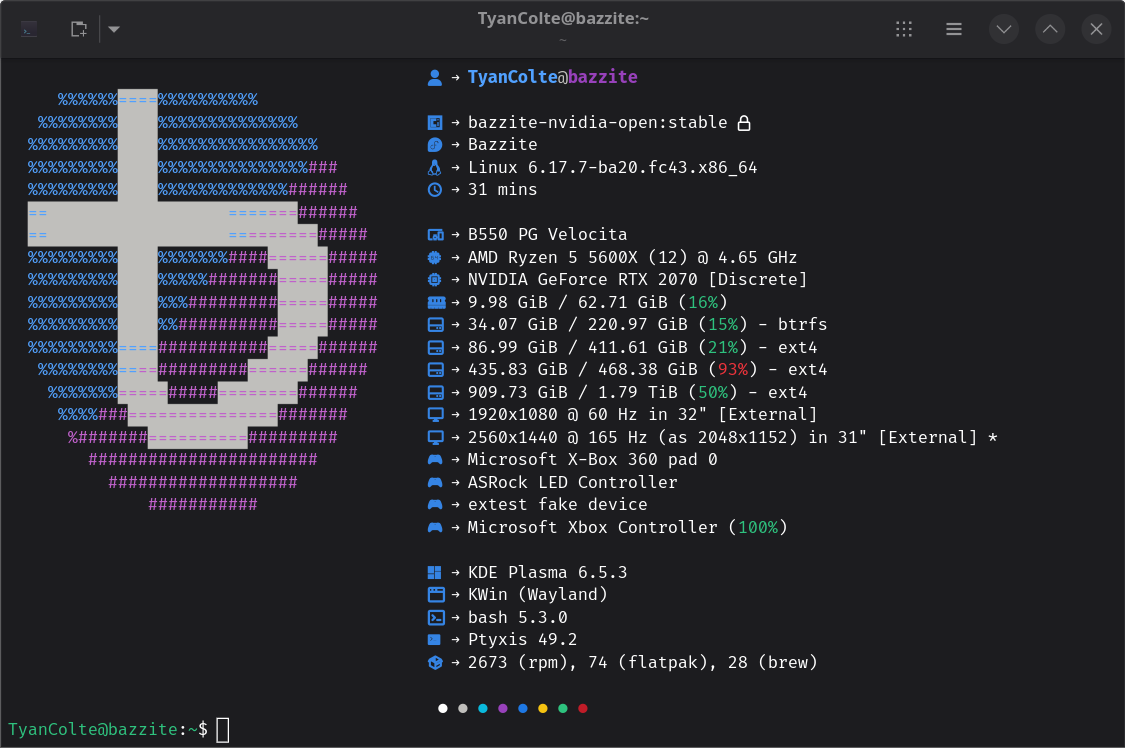Click the shell icon beside bash 5.3.0
1125x748 pixels.
click(436, 617)
